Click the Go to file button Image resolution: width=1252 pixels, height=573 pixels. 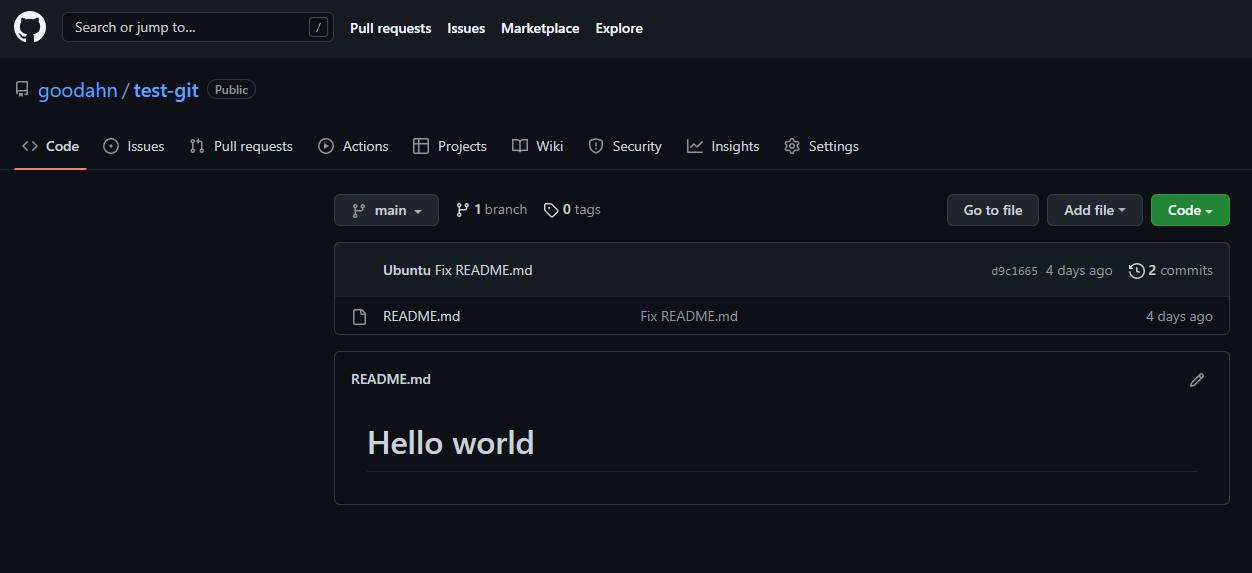tap(993, 210)
